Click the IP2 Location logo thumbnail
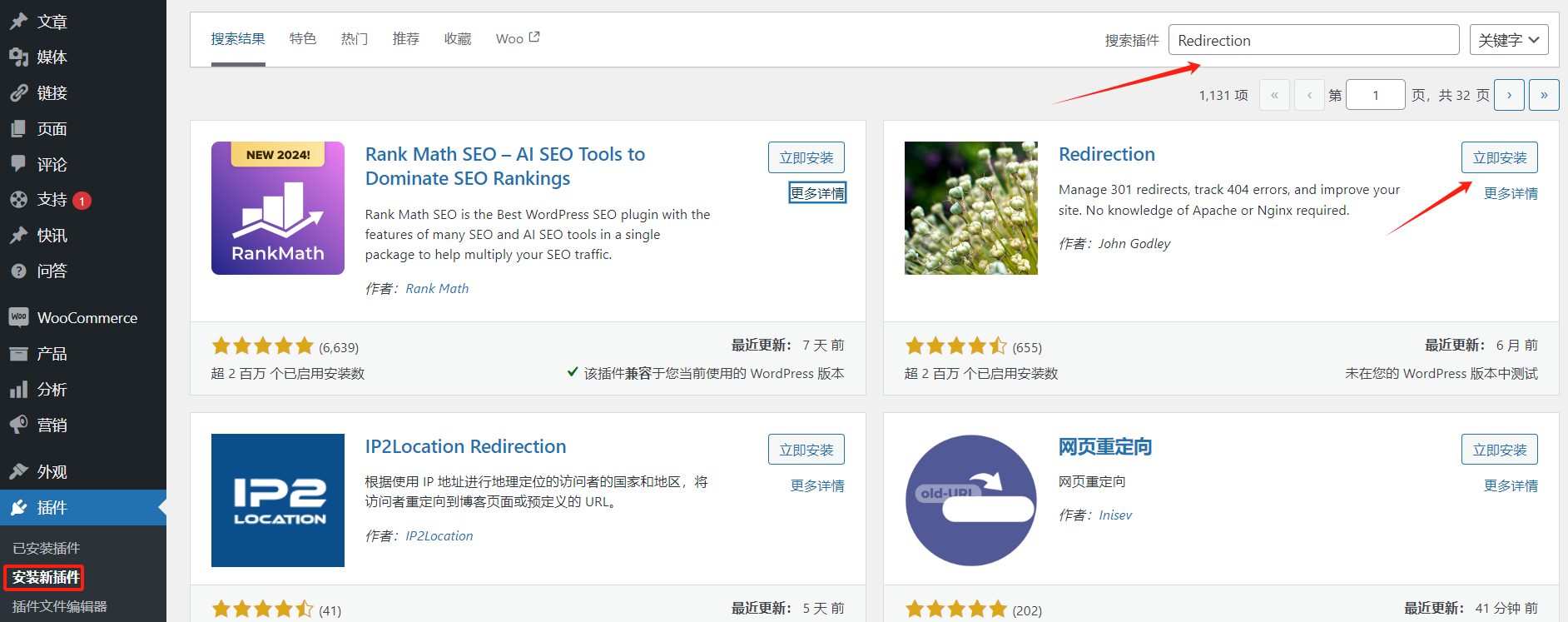The height and width of the screenshot is (622, 1568). click(278, 500)
